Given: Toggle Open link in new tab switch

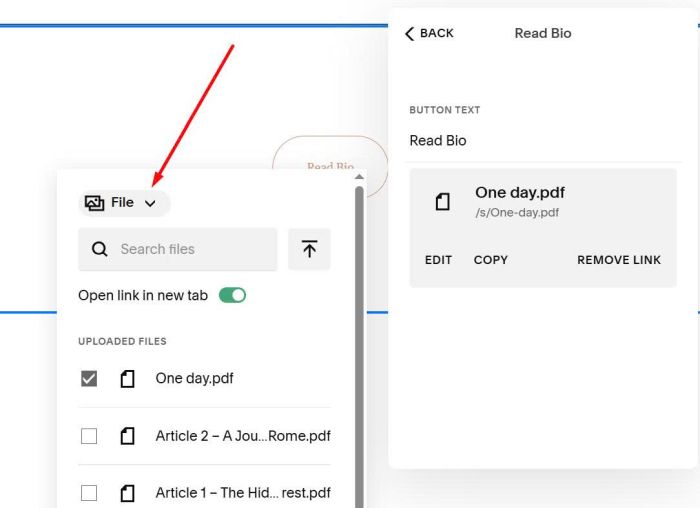Looking at the screenshot, I should click(232, 295).
